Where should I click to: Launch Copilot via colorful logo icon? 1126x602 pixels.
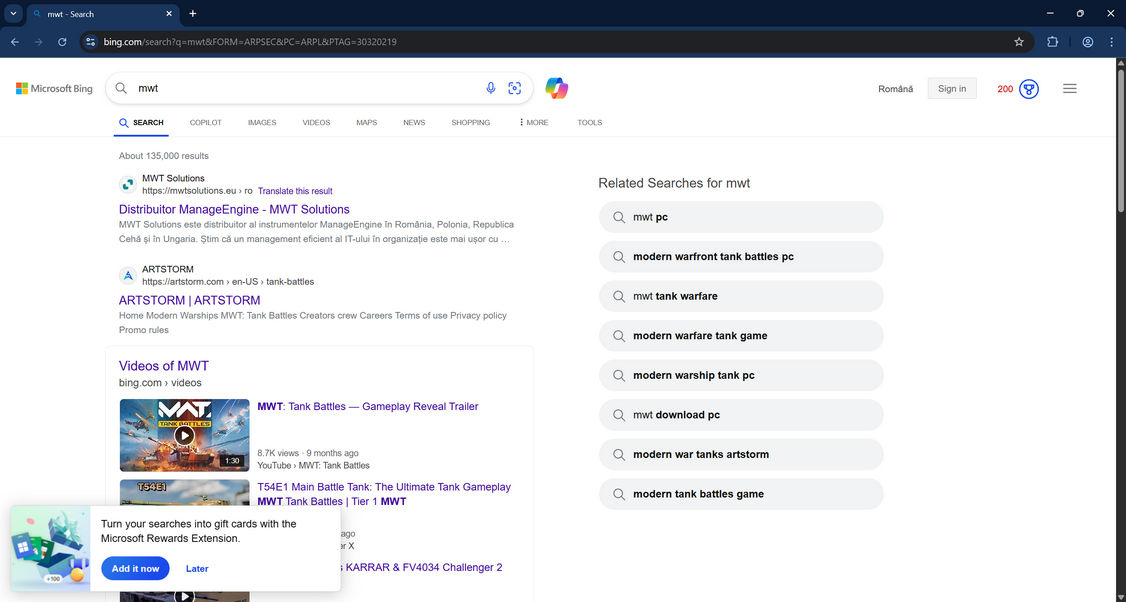[557, 88]
